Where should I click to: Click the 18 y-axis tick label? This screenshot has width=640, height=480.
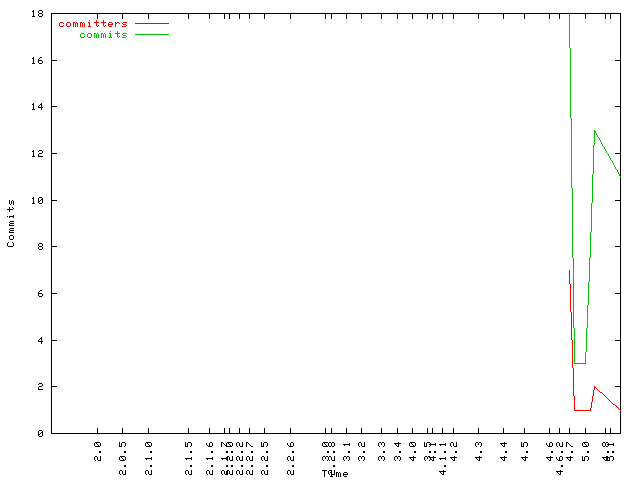click(x=36, y=14)
